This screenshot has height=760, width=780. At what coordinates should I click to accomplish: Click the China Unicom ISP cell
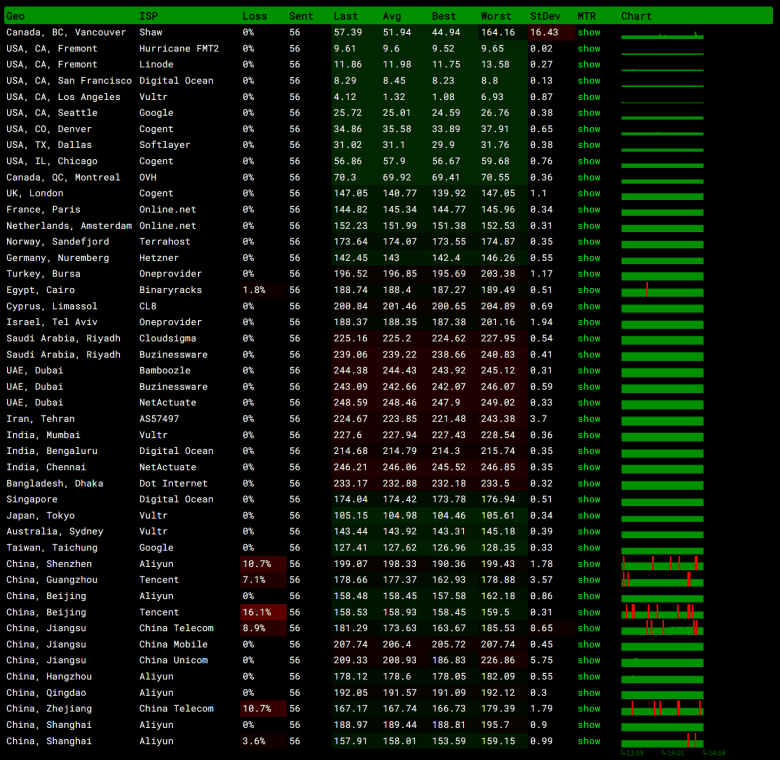click(173, 661)
